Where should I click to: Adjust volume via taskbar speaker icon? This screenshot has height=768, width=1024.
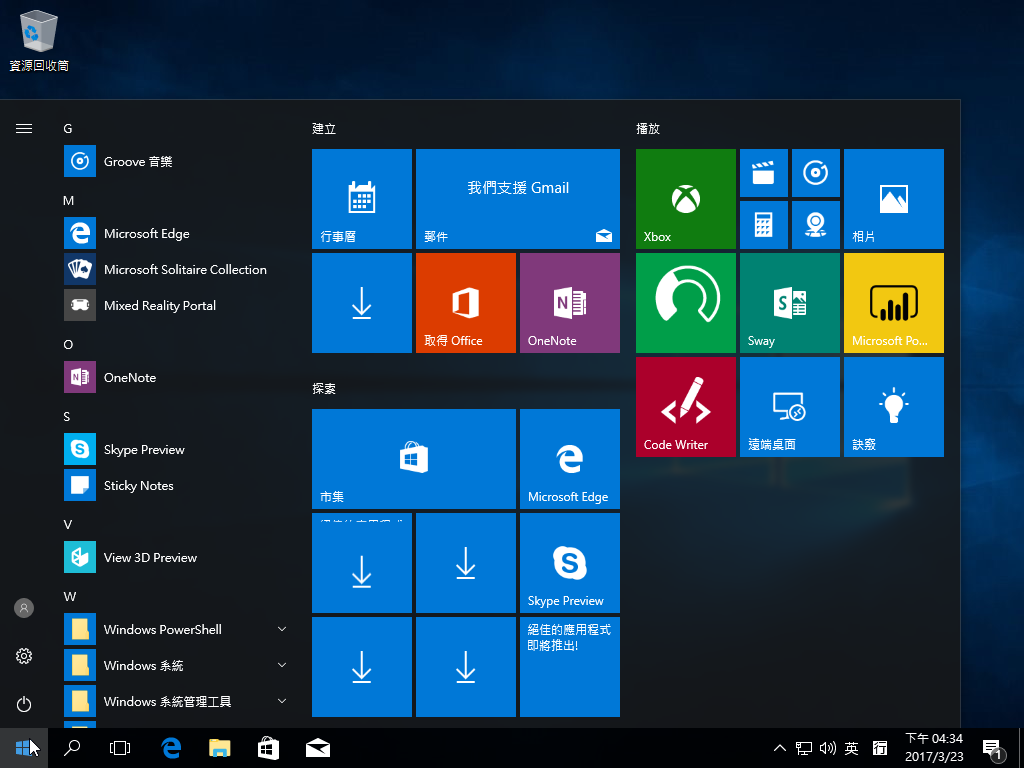pyautogui.click(x=827, y=748)
